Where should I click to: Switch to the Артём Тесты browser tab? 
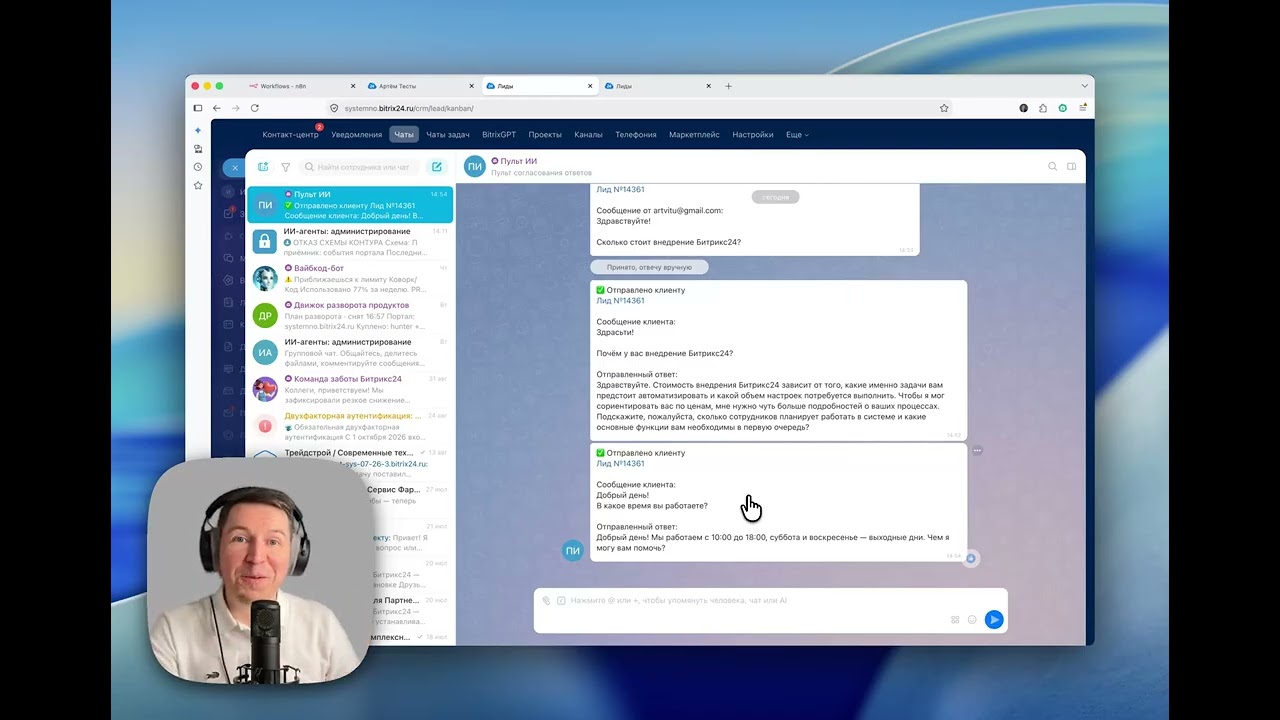point(420,86)
